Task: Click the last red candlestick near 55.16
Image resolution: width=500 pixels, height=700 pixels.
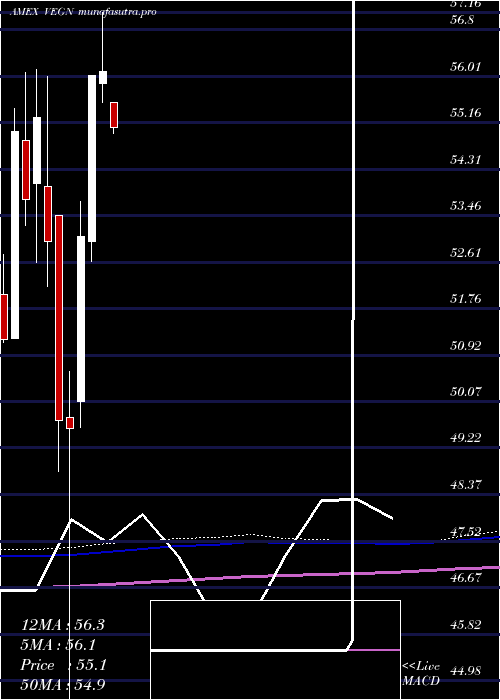Action: [x=114, y=115]
